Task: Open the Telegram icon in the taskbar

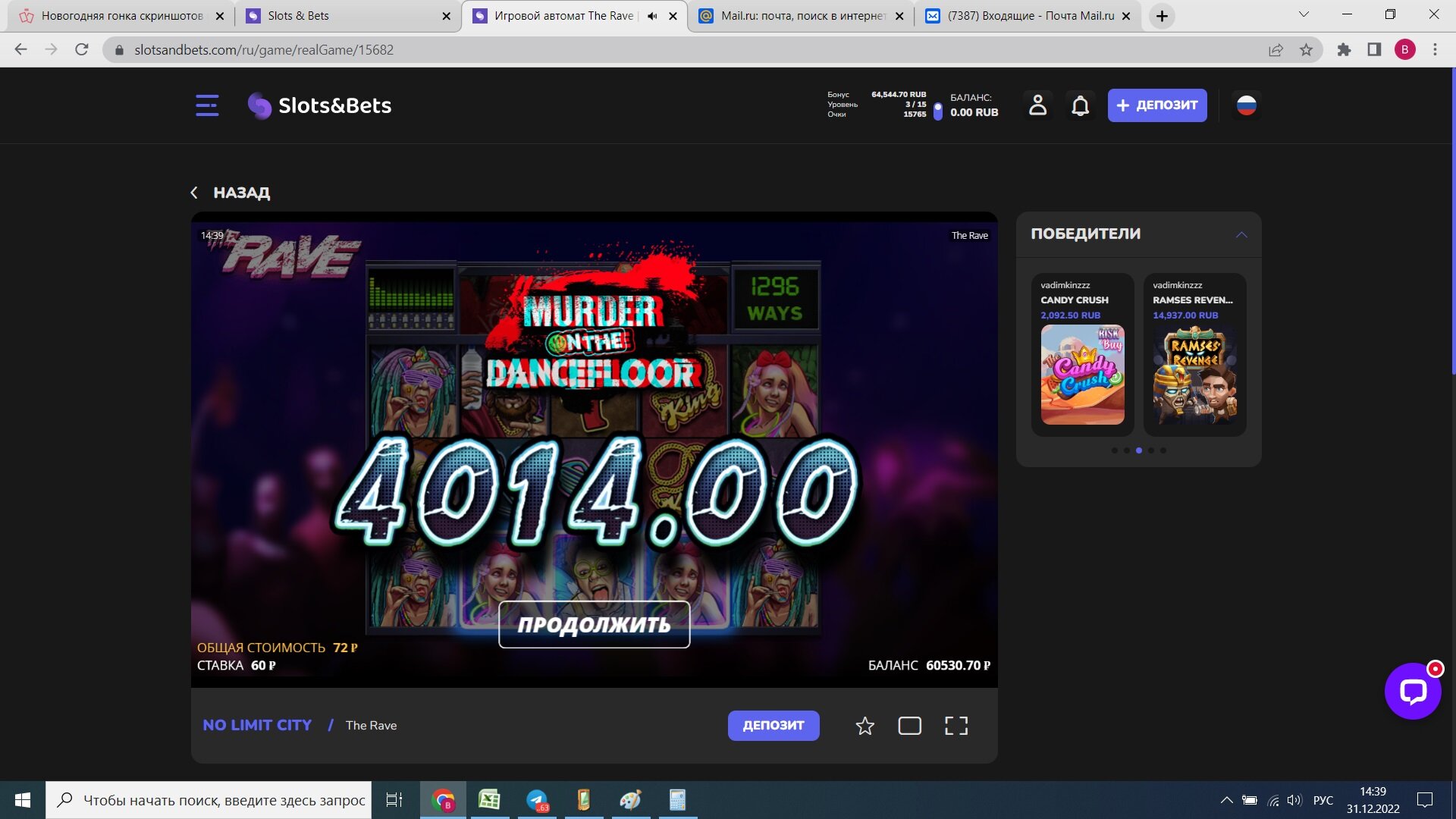Action: pos(537,800)
